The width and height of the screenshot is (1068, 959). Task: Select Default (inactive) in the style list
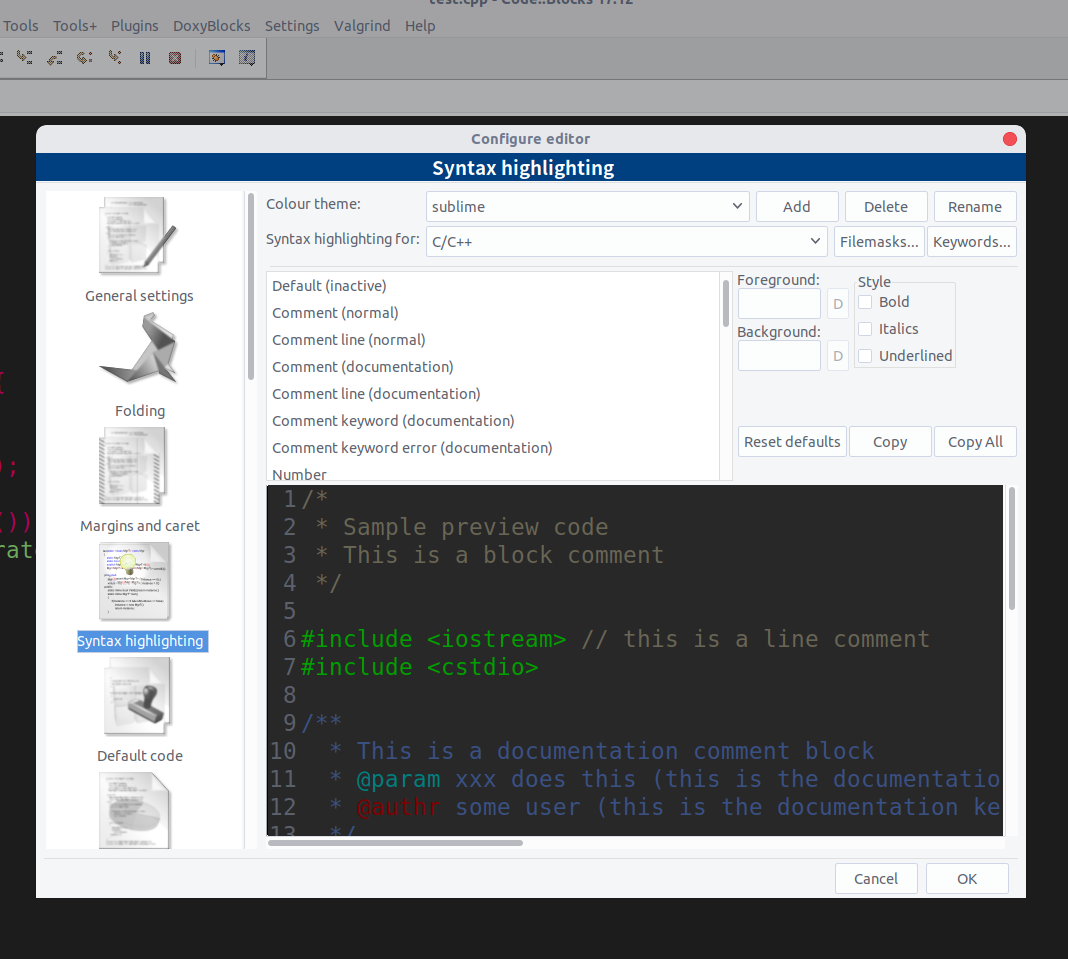click(x=493, y=286)
